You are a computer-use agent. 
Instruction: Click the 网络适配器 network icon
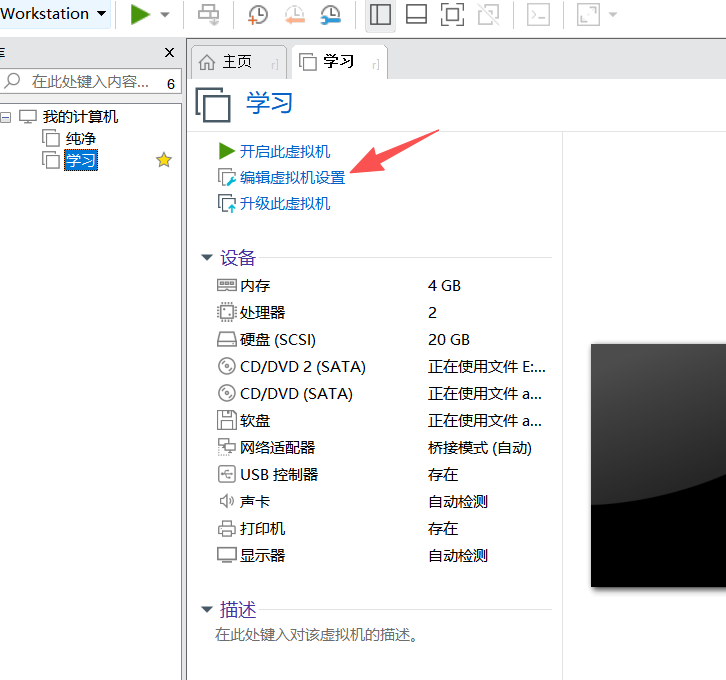click(x=227, y=447)
